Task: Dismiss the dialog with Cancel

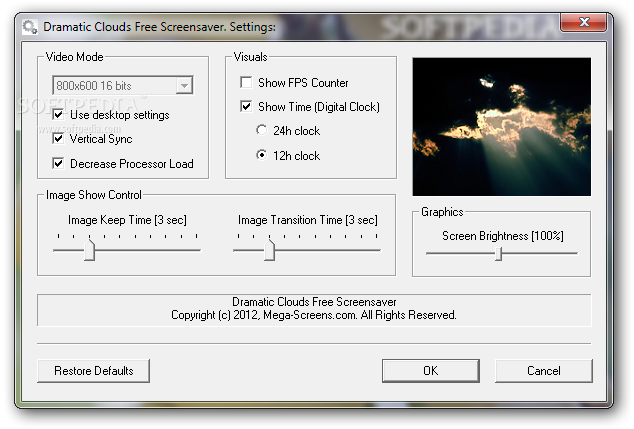Action: click(544, 371)
